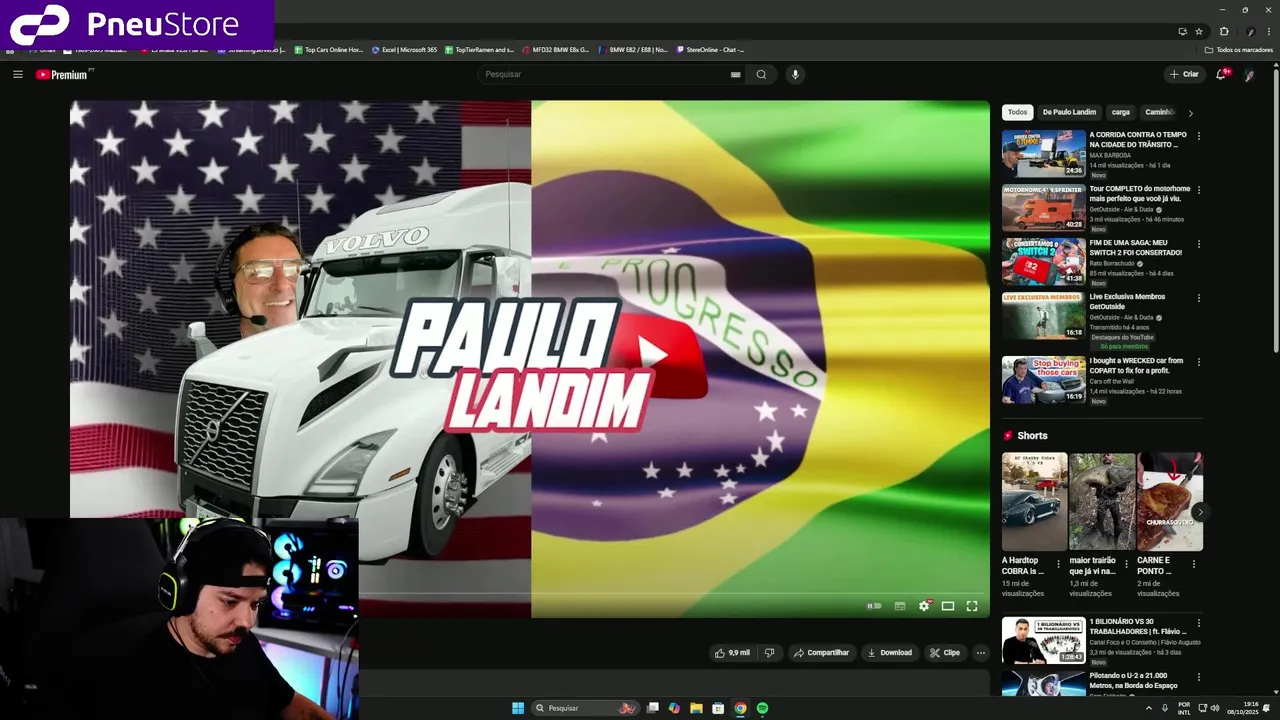Viewport: 1280px width, 720px height.
Task: Select the Todos filter chip
Action: (x=1017, y=112)
